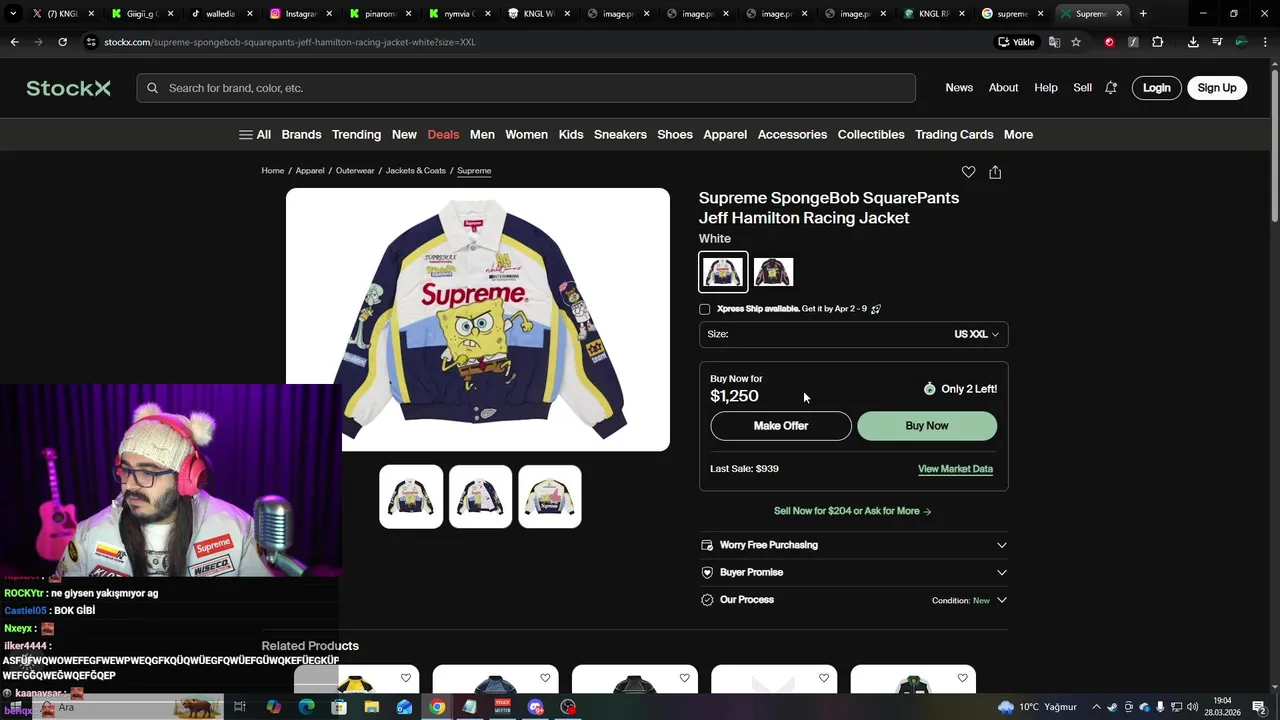Reload the page with the refresh icon
The image size is (1280, 720).
pyautogui.click(x=62, y=42)
